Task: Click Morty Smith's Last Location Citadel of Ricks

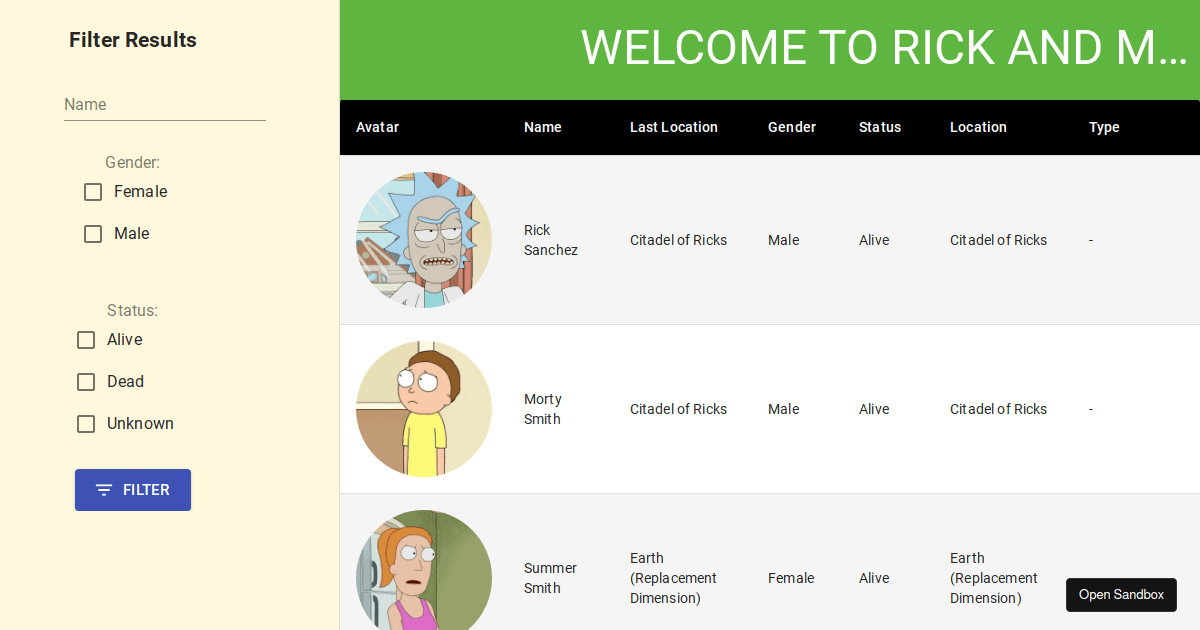Action: tap(678, 409)
